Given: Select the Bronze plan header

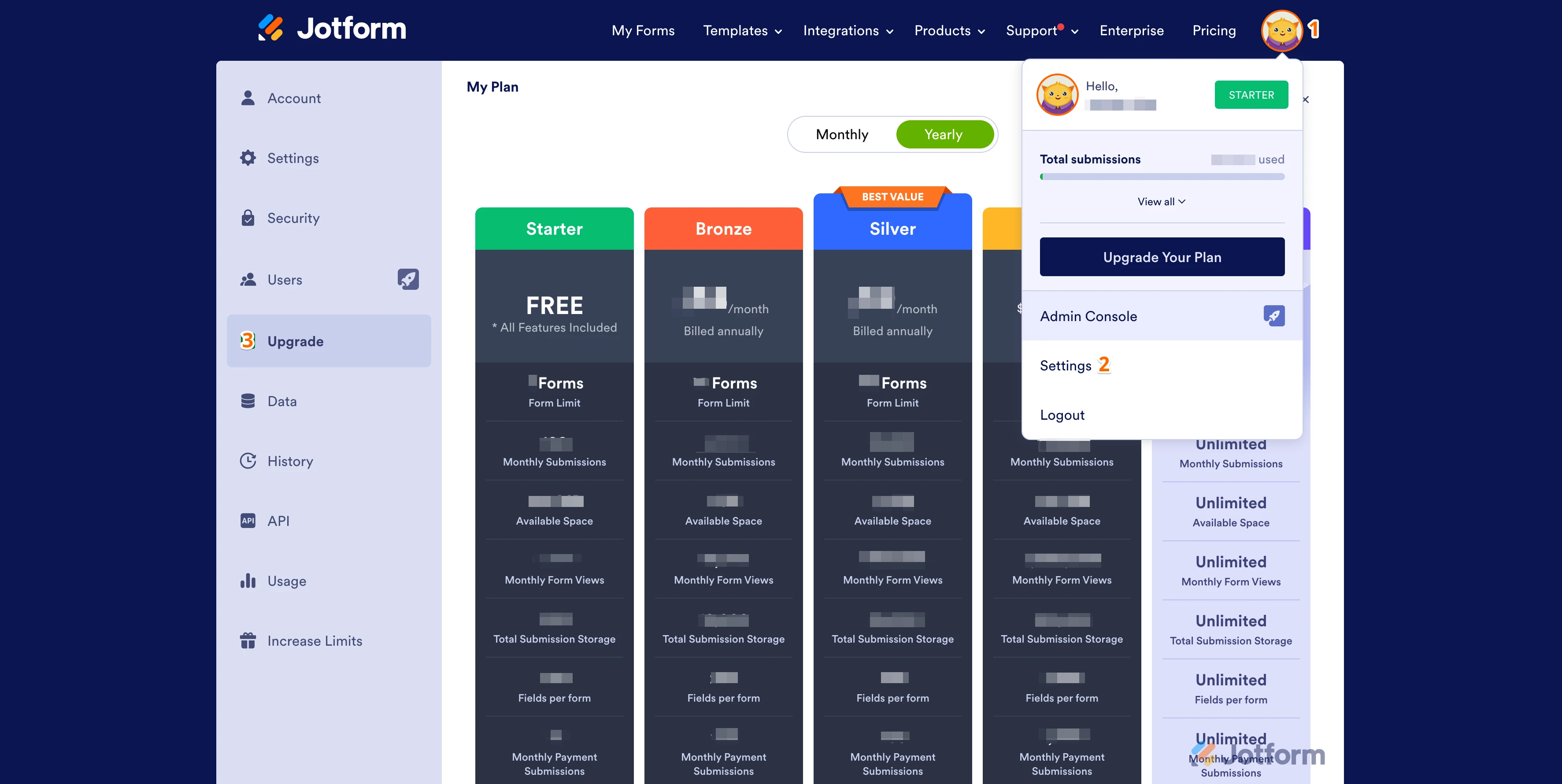Looking at the screenshot, I should point(723,229).
